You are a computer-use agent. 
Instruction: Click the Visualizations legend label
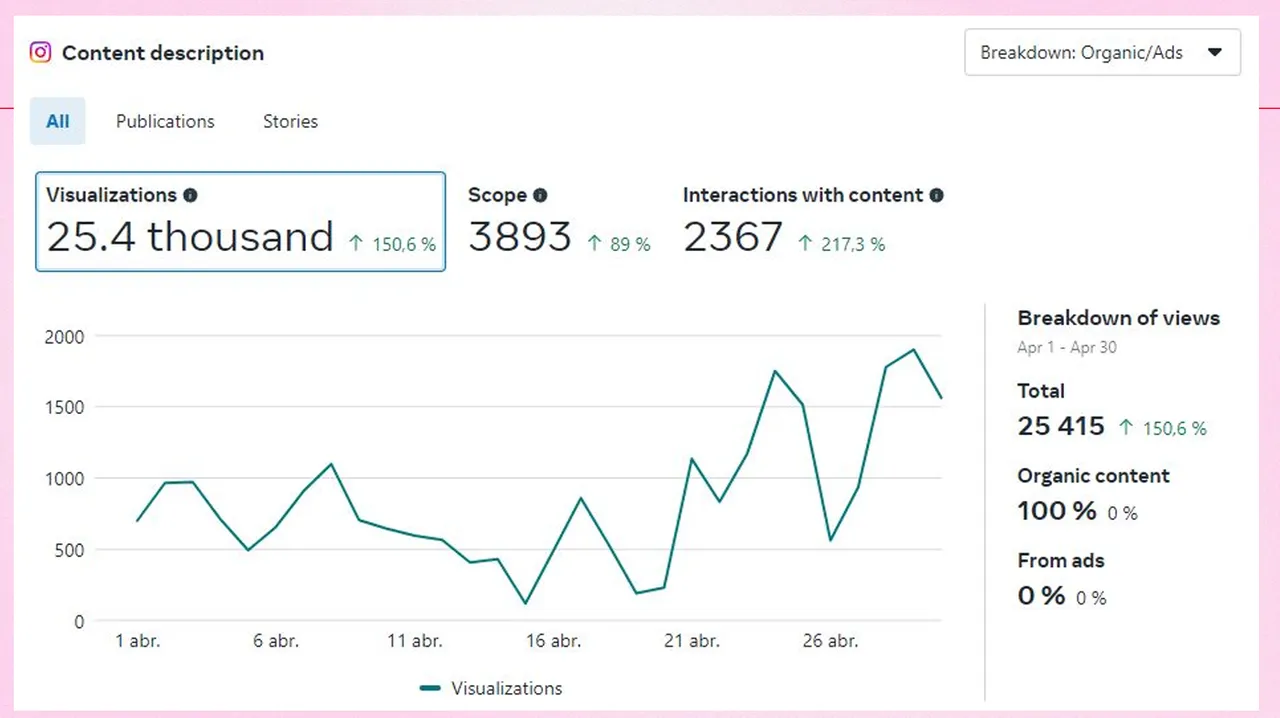coord(506,688)
